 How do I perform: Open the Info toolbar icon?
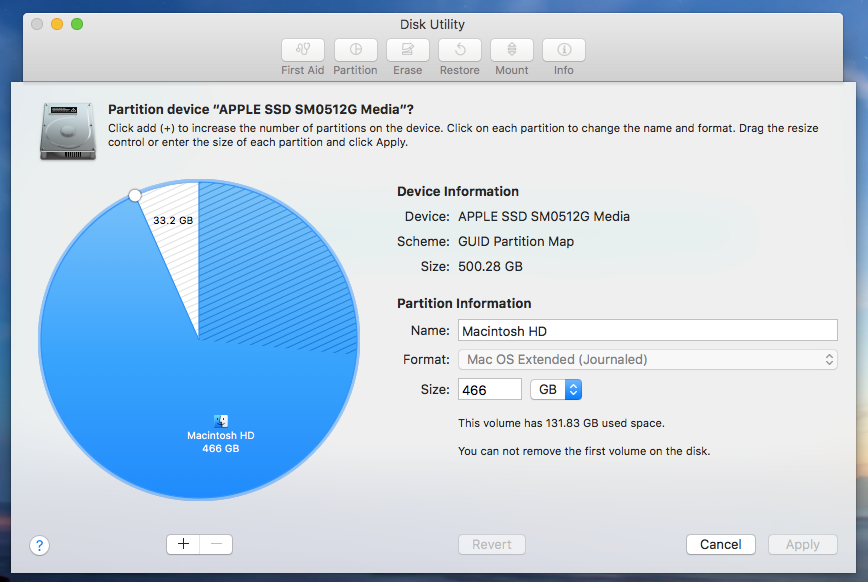pos(563,50)
